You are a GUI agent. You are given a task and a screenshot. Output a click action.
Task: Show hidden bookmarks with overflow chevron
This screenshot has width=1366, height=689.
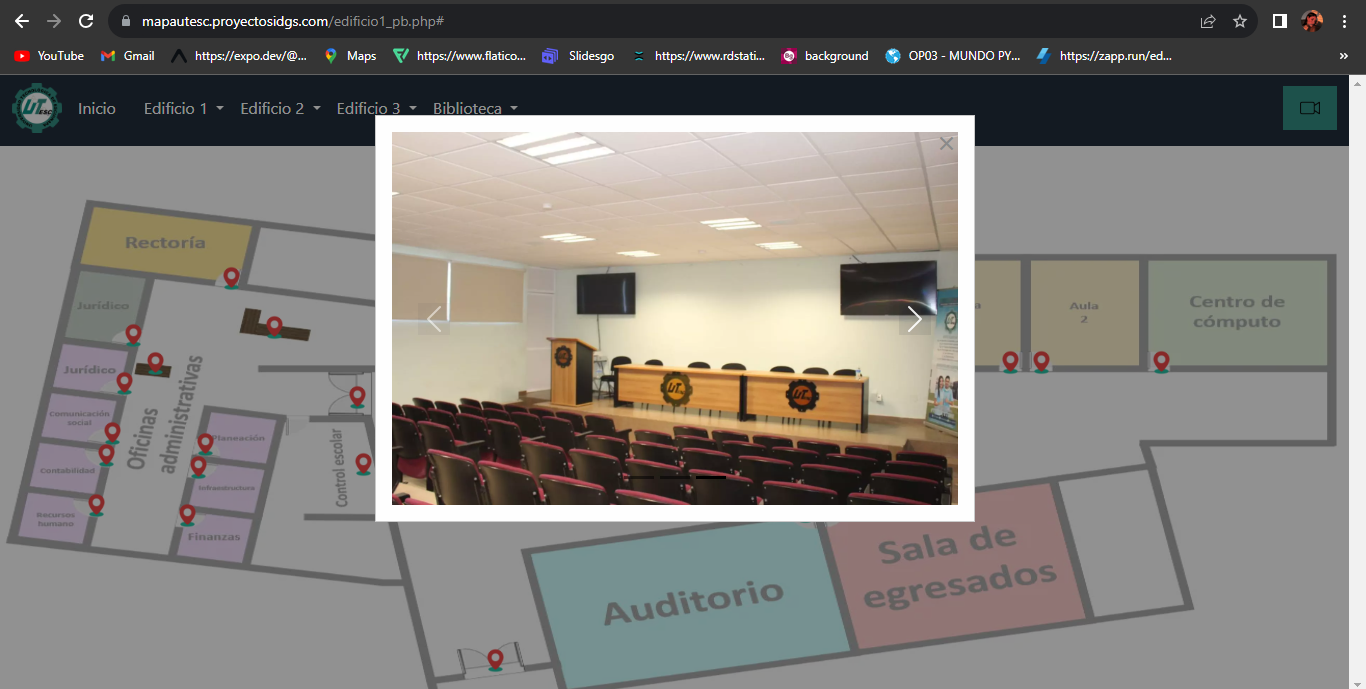1343,56
